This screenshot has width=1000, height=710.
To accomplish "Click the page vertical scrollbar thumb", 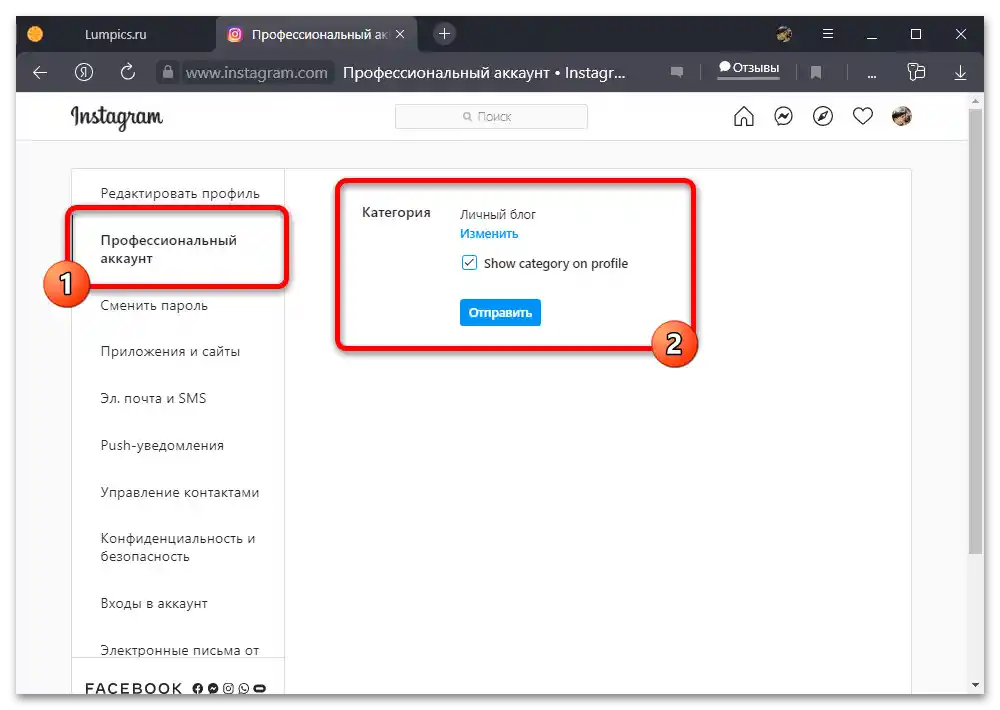I will click(975, 332).
